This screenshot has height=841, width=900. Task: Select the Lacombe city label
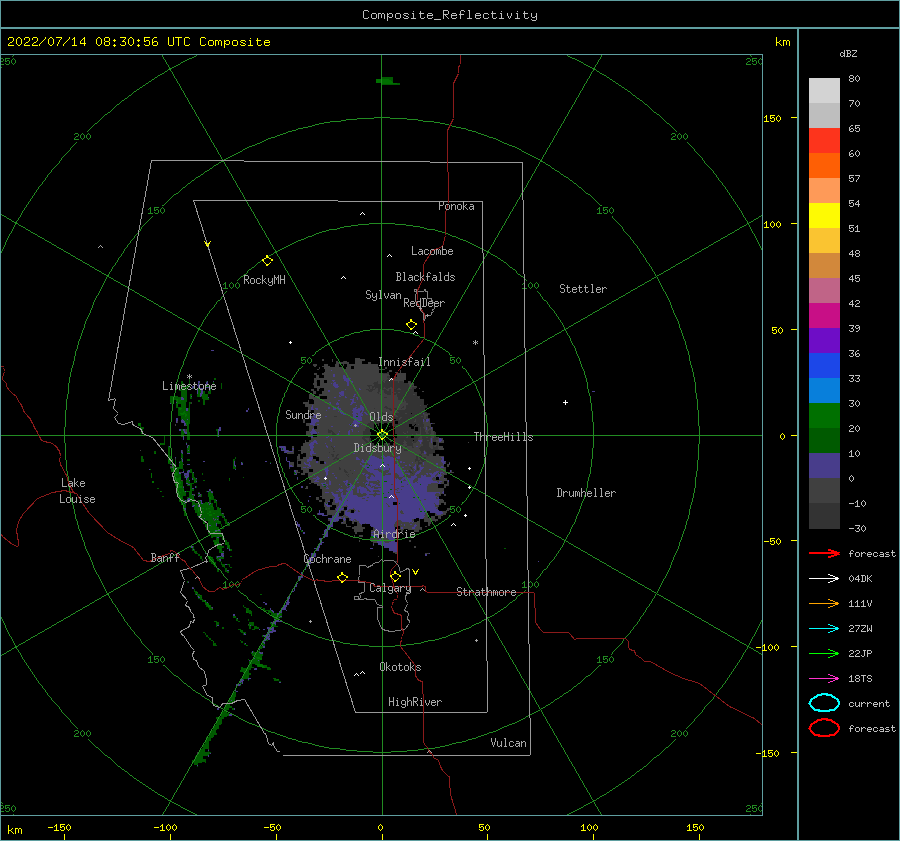click(432, 251)
